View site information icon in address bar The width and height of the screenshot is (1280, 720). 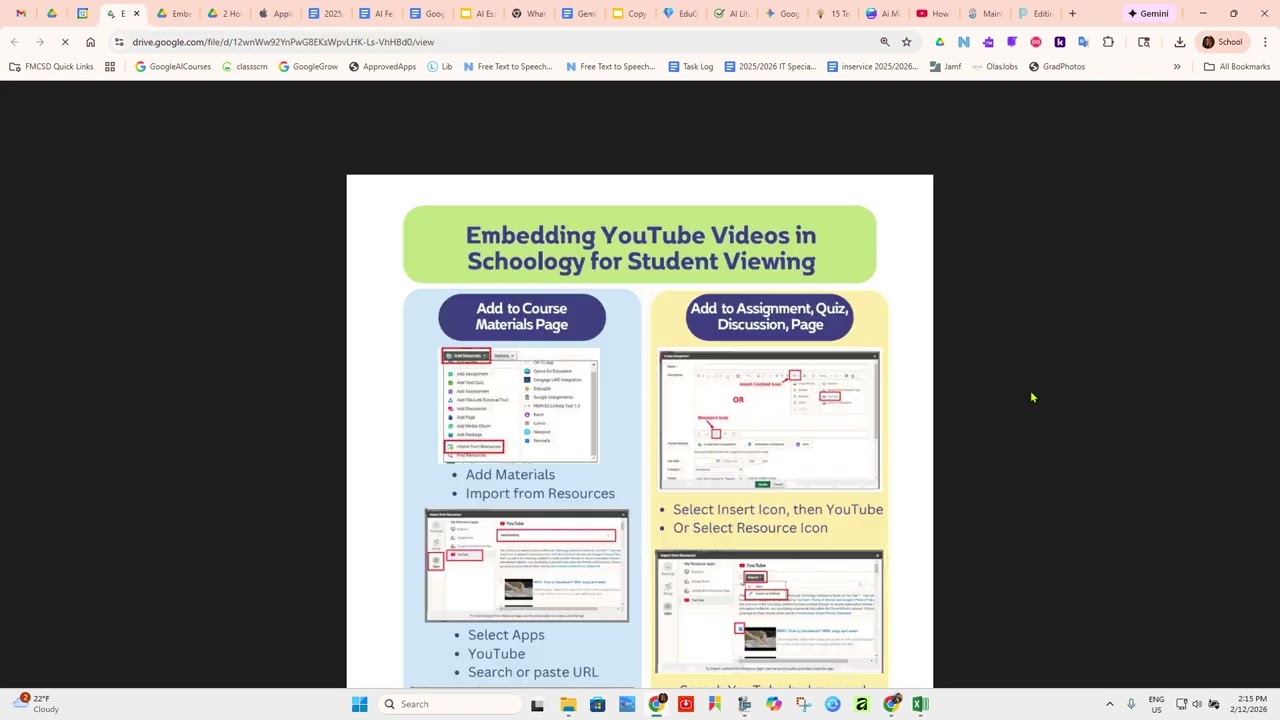[119, 42]
